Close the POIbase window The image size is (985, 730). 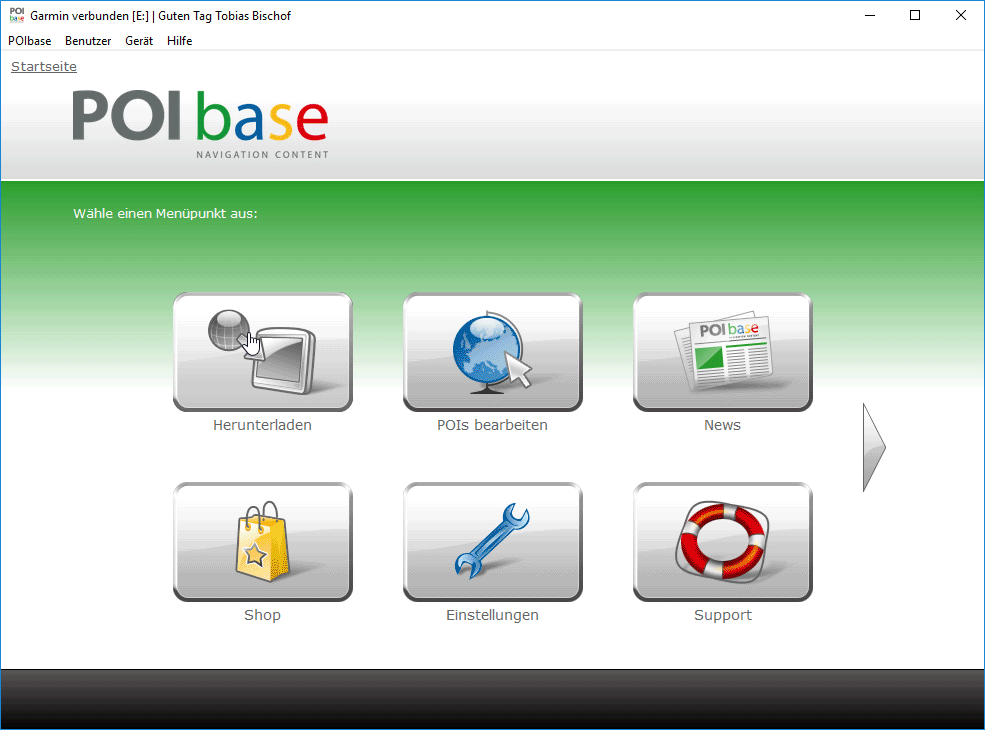click(x=960, y=16)
